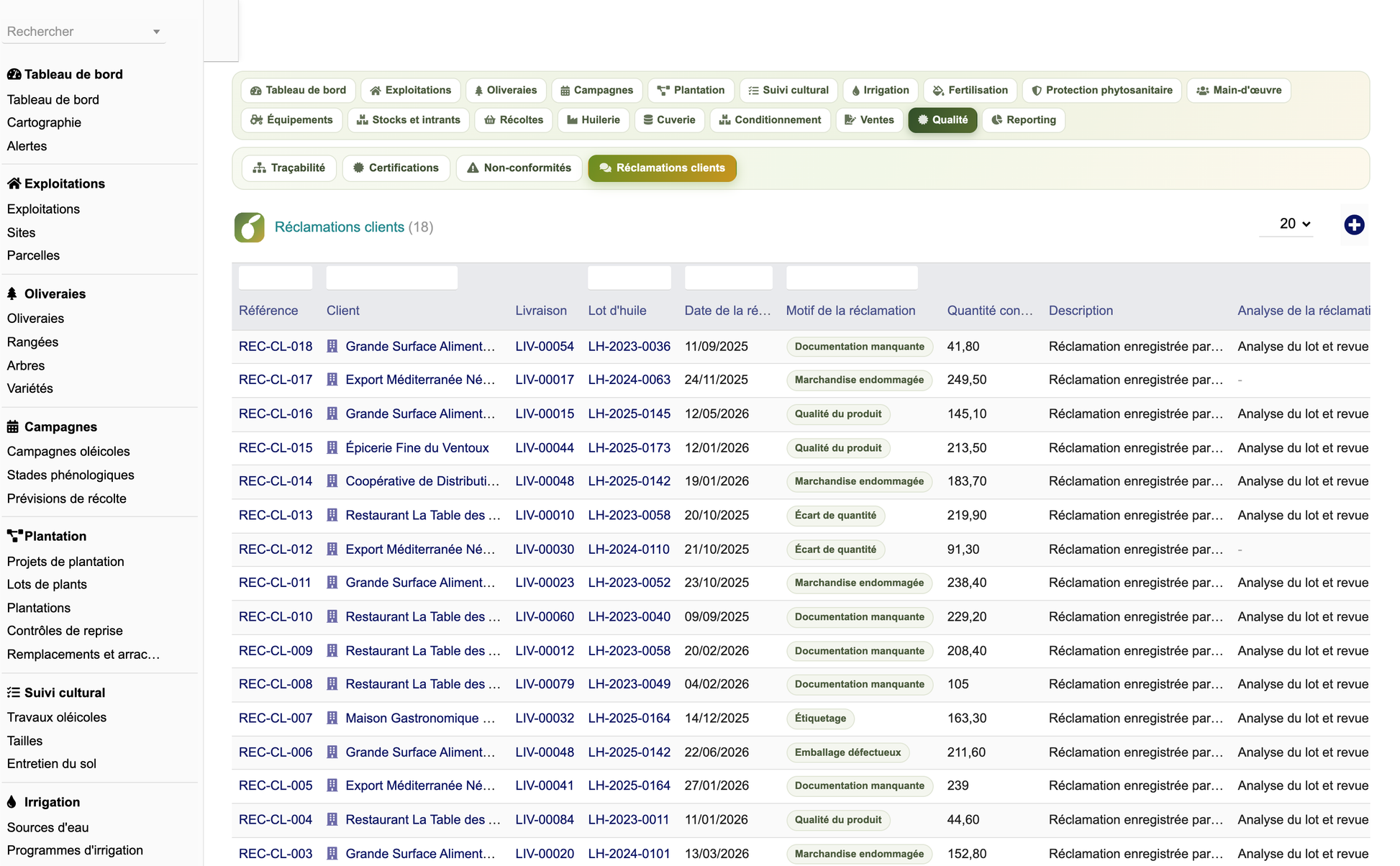Open the Équipements module tab
Image resolution: width=1400 pixels, height=866 pixels.
click(291, 119)
